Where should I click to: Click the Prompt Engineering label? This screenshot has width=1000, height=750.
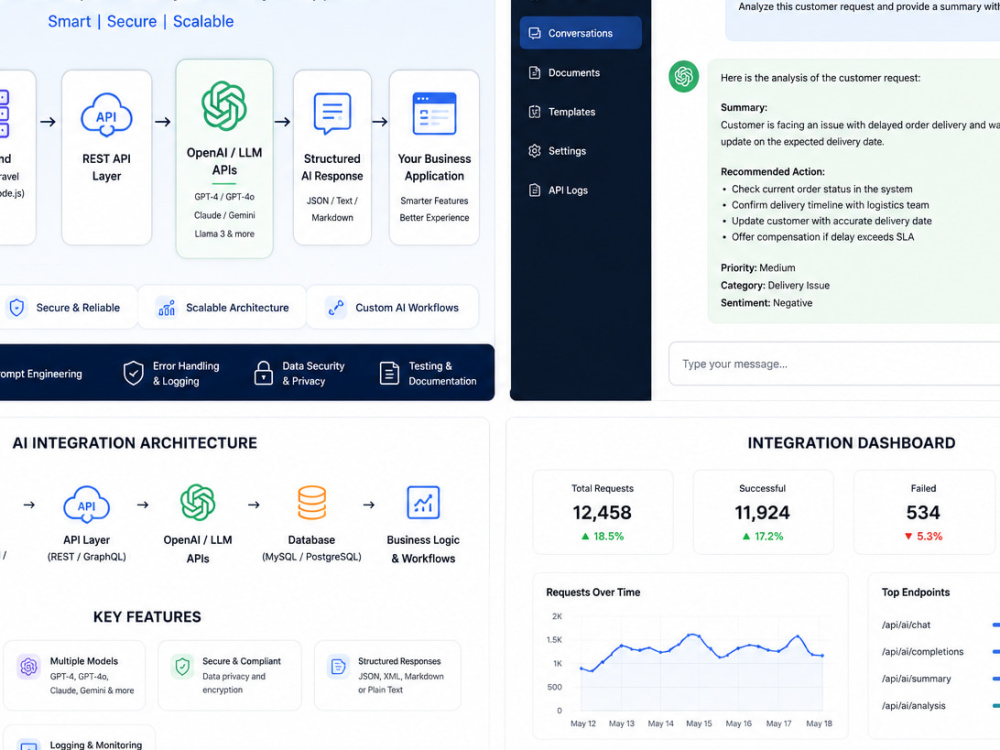41,374
